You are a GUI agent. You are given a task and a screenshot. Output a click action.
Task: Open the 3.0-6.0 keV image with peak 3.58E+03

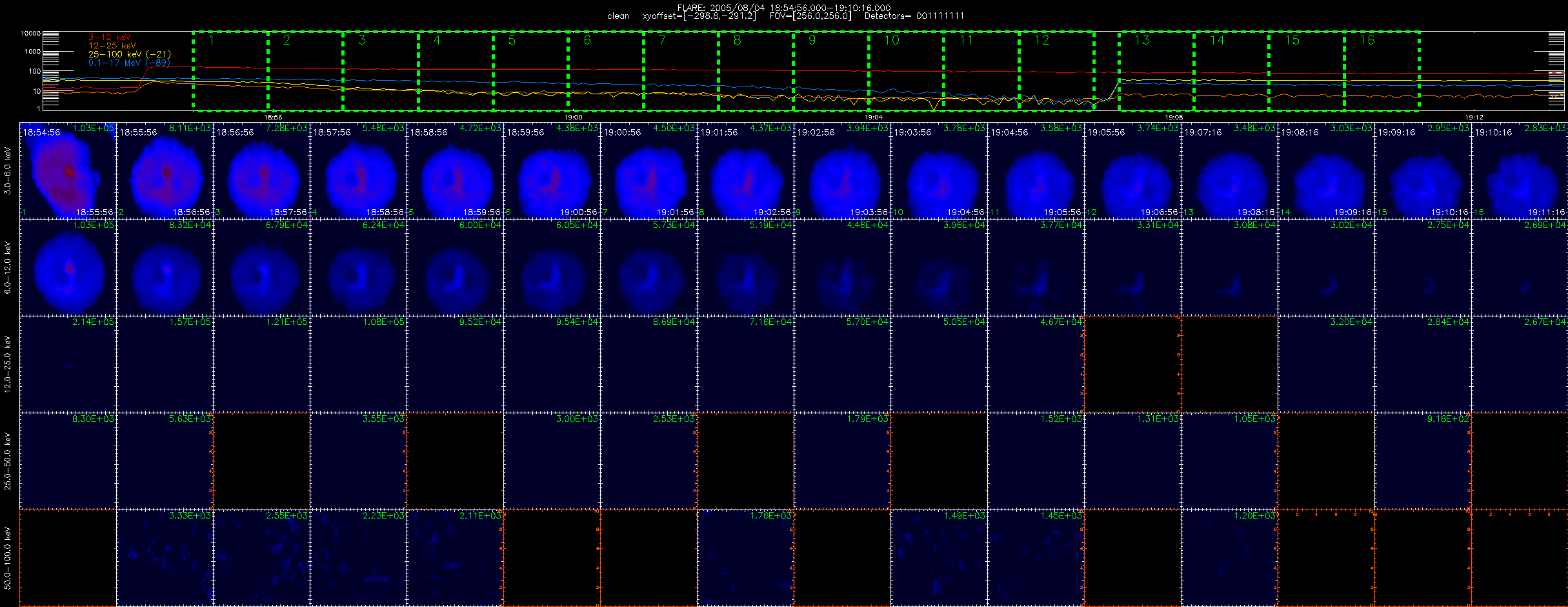click(1036, 170)
